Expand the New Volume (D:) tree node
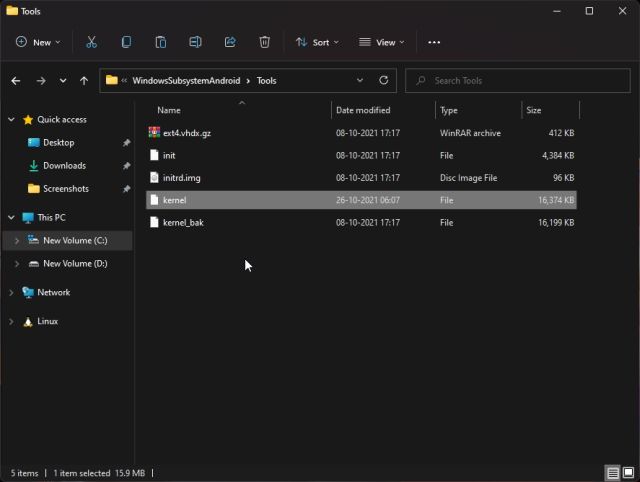Screen dimensions: 640x482 point(16,264)
